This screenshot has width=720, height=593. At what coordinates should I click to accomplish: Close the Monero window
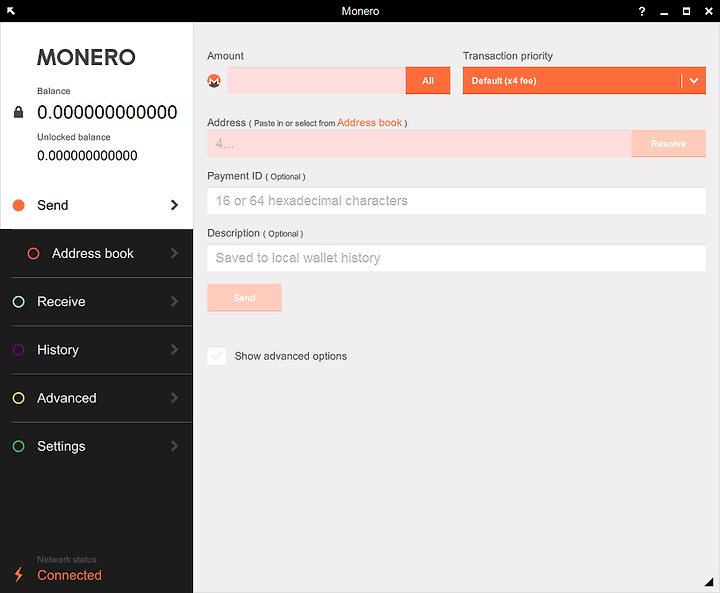[709, 11]
